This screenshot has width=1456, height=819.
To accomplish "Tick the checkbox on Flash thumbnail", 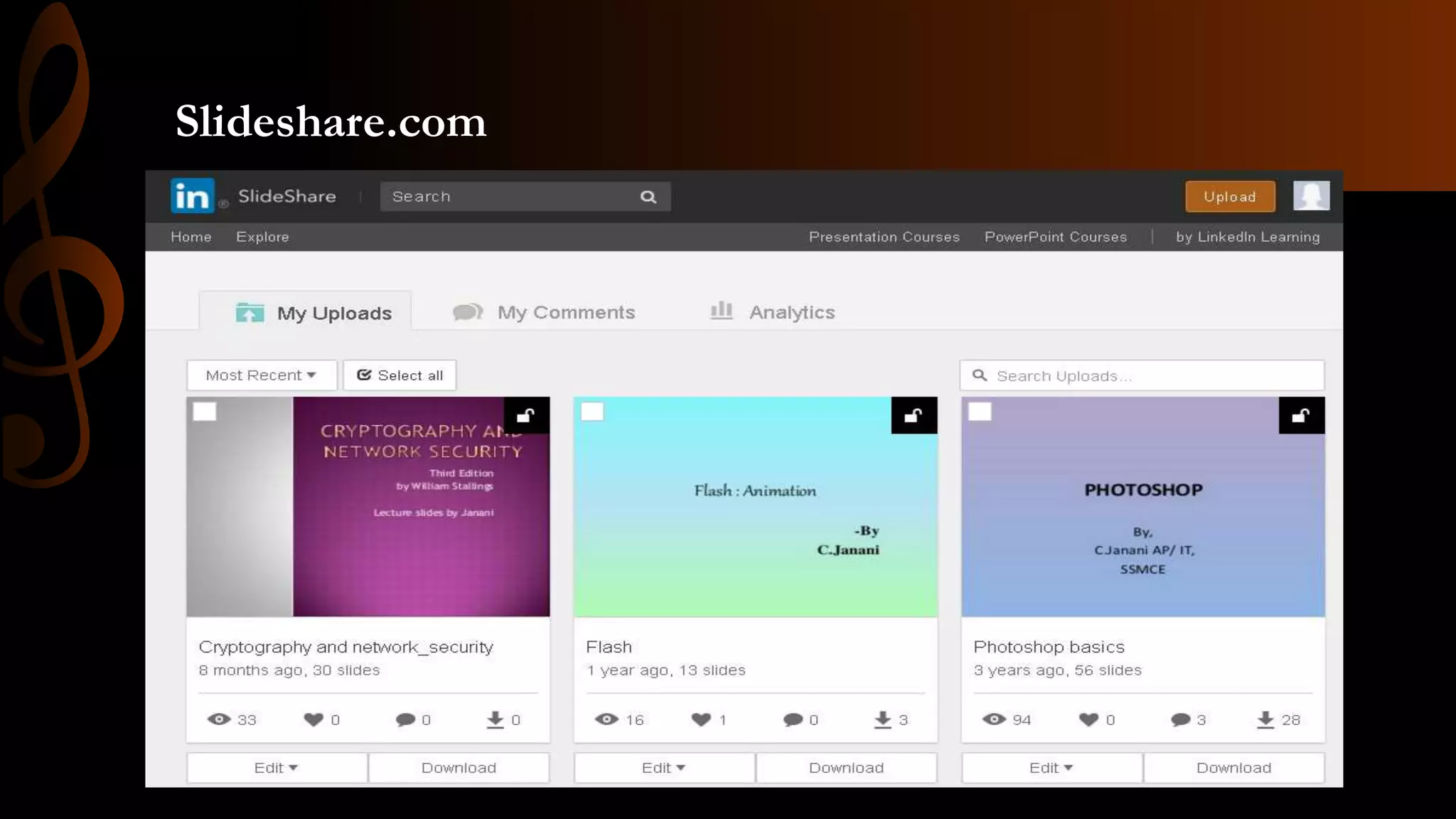I will click(592, 412).
